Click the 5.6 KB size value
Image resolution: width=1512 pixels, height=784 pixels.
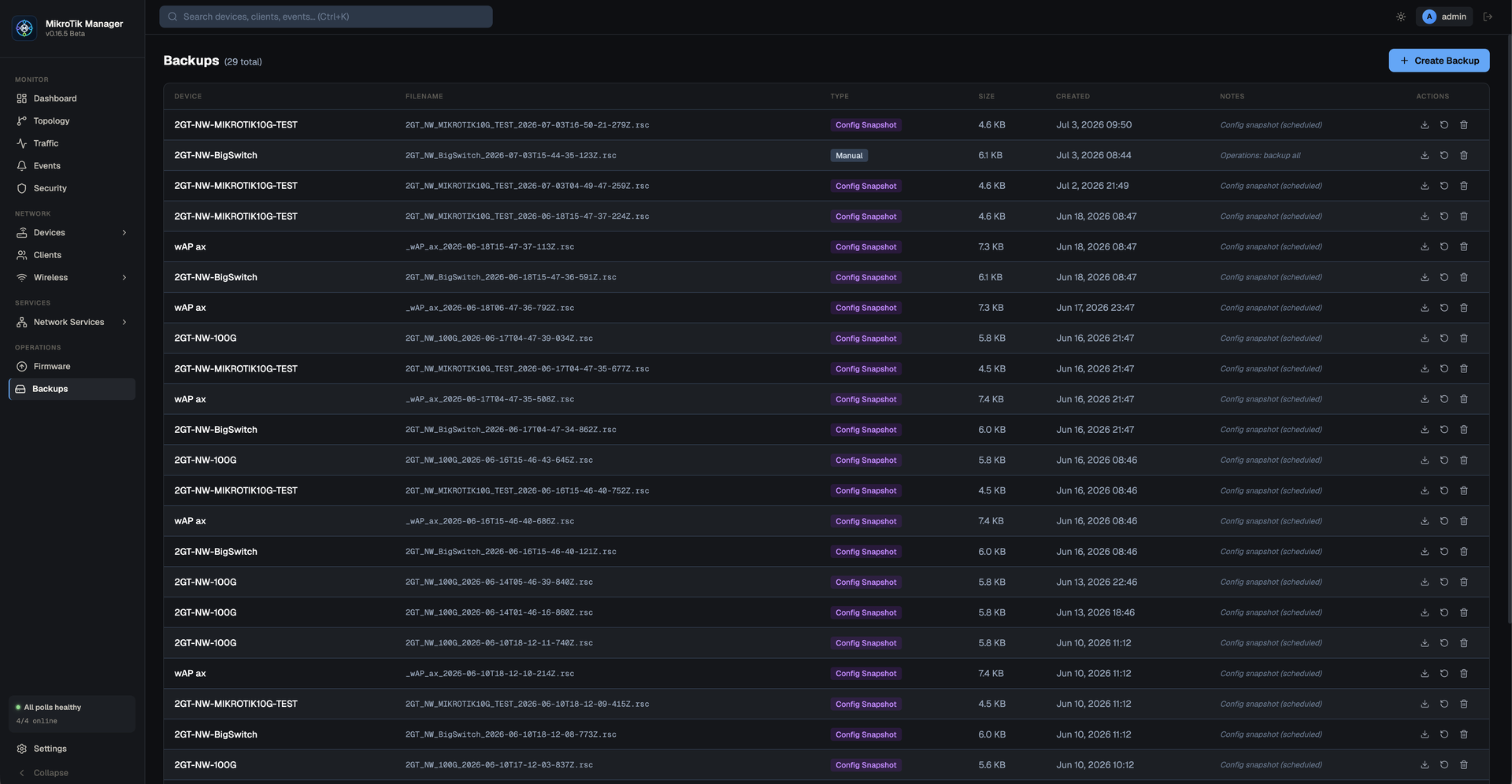click(991, 765)
